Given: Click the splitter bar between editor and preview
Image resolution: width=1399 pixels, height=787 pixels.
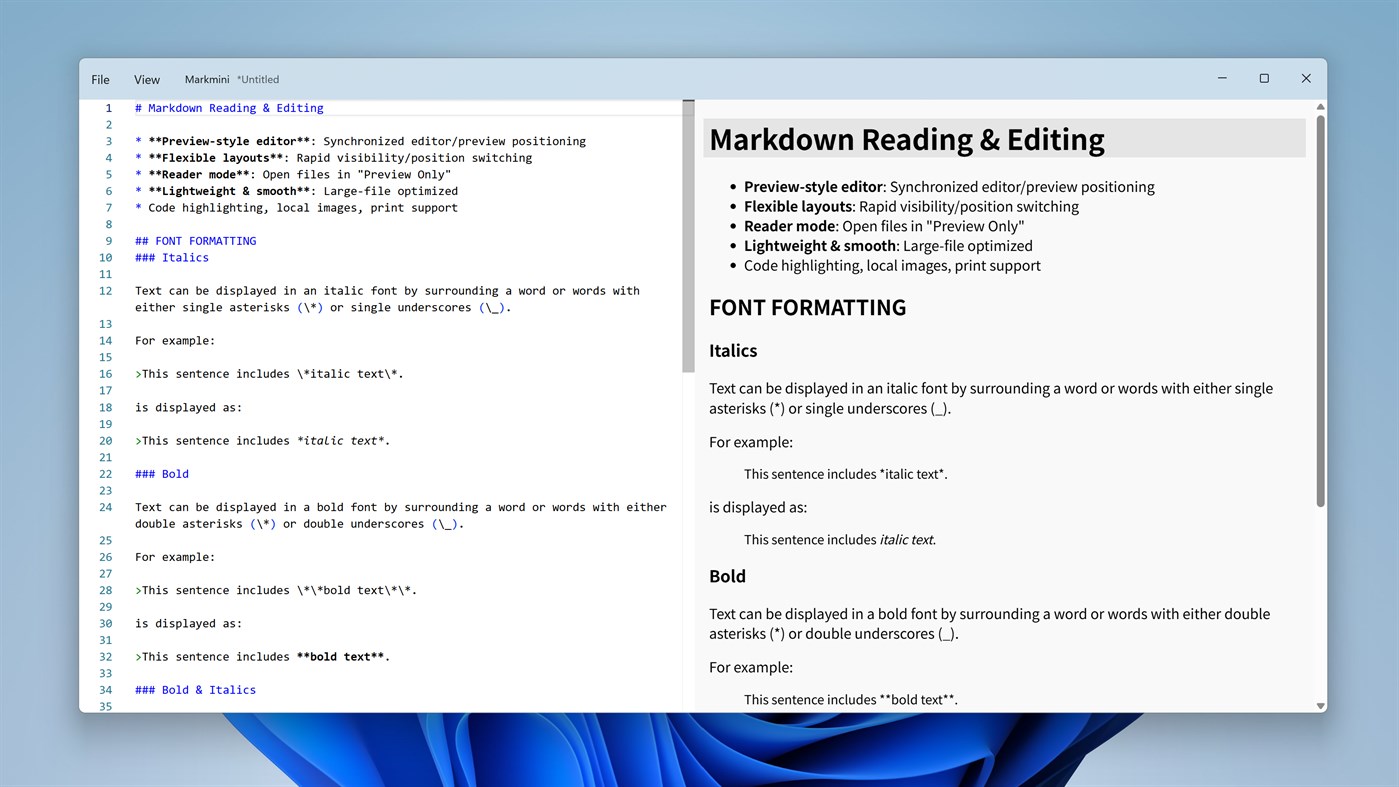Looking at the screenshot, I should click(x=694, y=400).
